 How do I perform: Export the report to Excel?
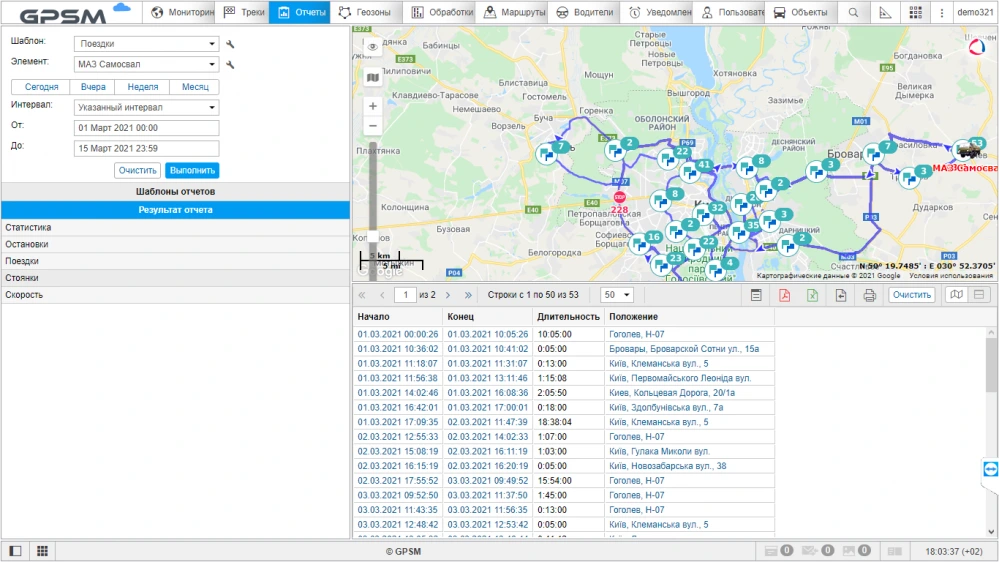click(813, 295)
